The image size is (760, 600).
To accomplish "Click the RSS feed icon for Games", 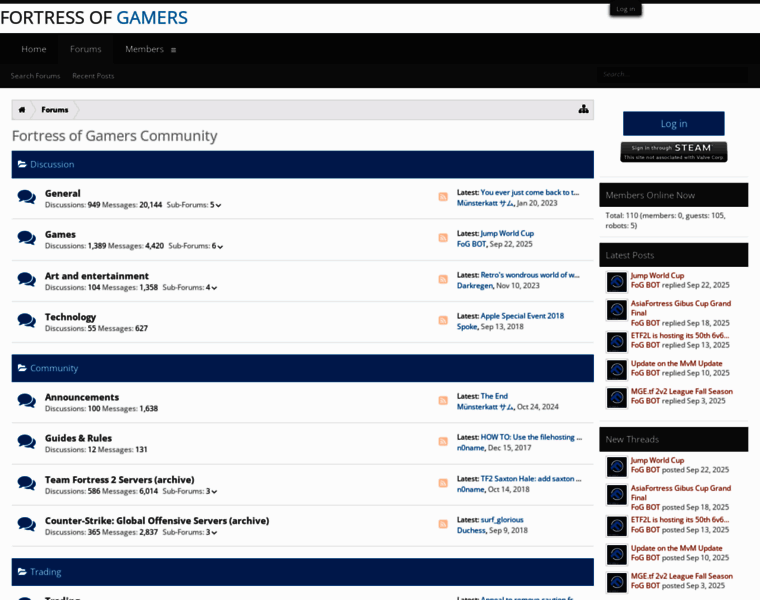I will click(443, 238).
